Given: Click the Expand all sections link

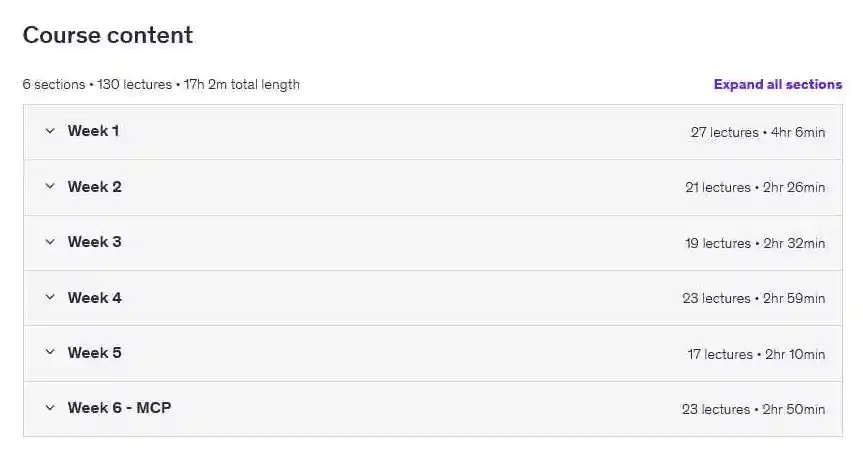Looking at the screenshot, I should (777, 85).
